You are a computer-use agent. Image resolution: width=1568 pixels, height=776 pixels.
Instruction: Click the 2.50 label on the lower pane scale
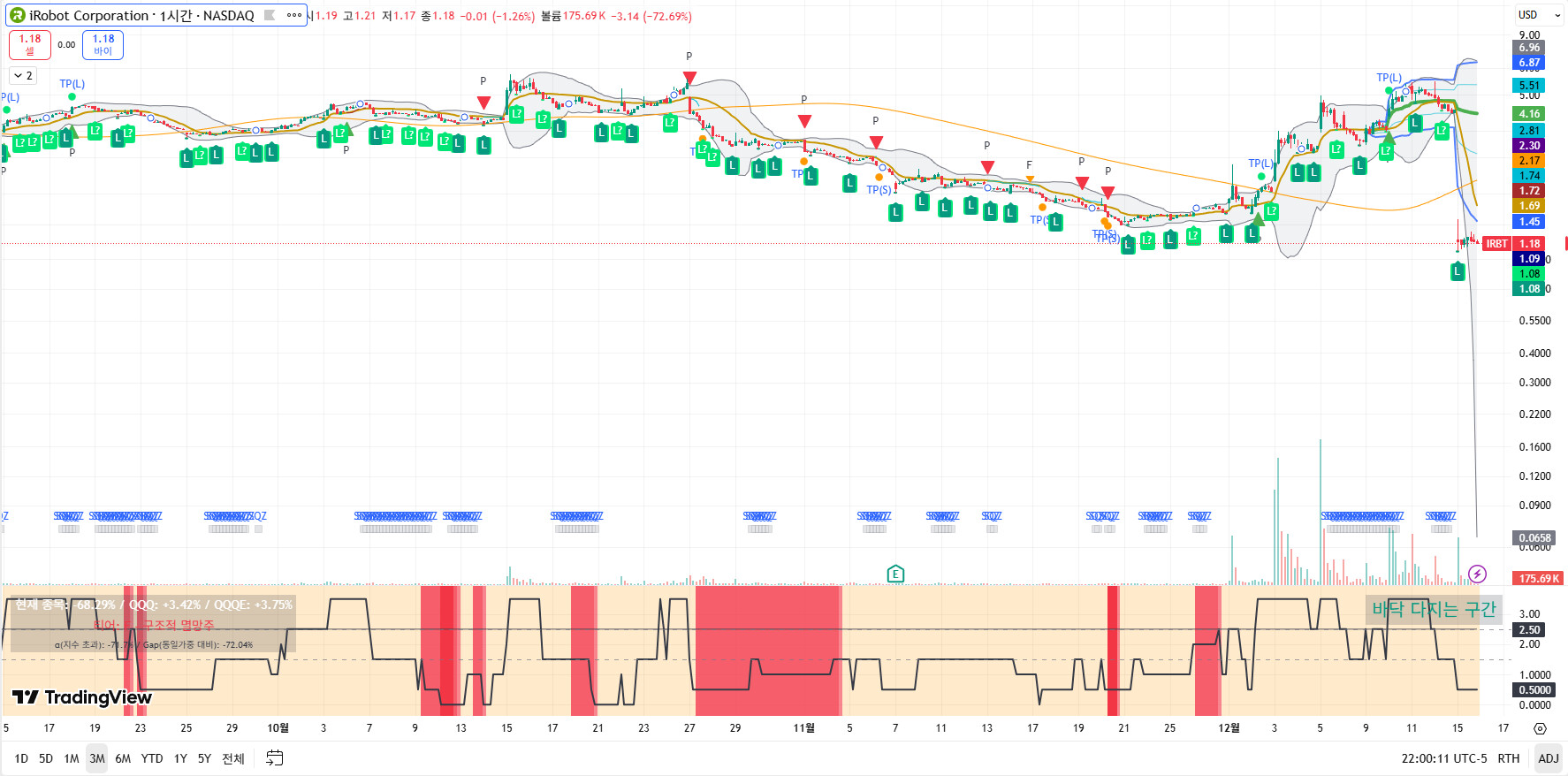tap(1530, 630)
